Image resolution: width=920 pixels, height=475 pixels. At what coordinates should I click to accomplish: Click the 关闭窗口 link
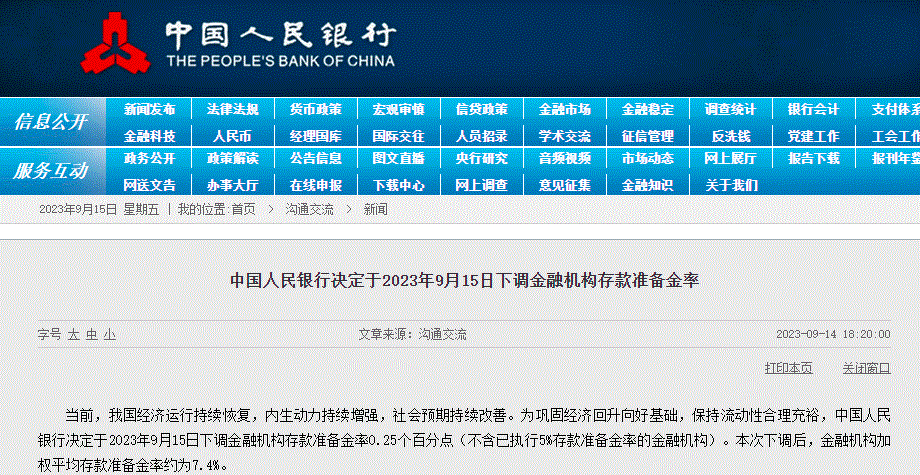[x=867, y=368]
